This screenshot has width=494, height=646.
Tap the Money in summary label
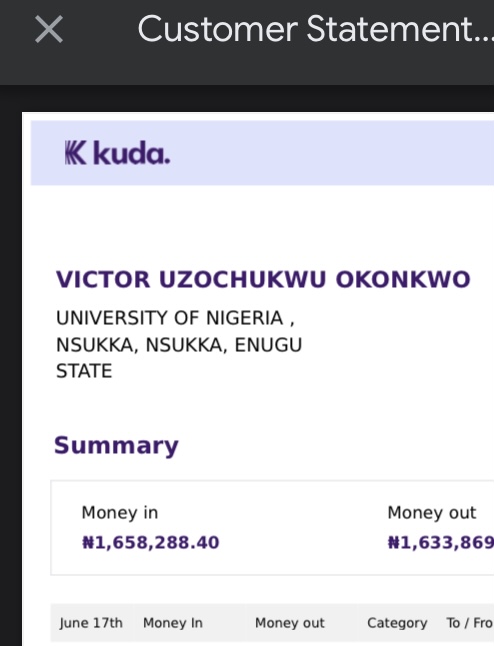click(x=120, y=513)
